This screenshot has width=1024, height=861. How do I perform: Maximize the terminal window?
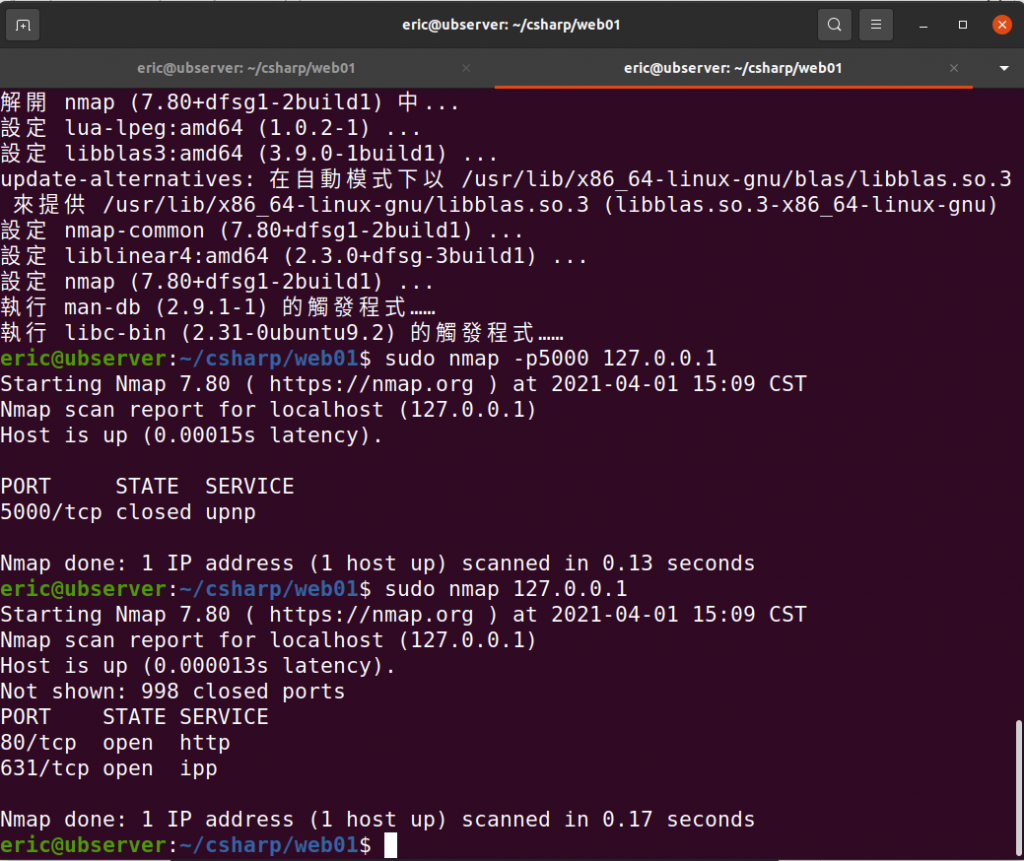tap(962, 25)
